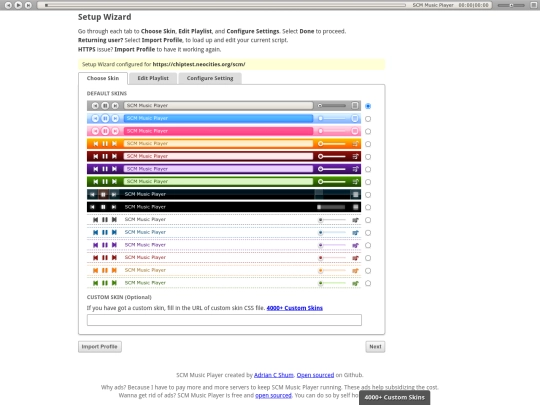The image size is (540, 405).
Task: Select the blue glossy skin radio button
Action: click(x=368, y=119)
